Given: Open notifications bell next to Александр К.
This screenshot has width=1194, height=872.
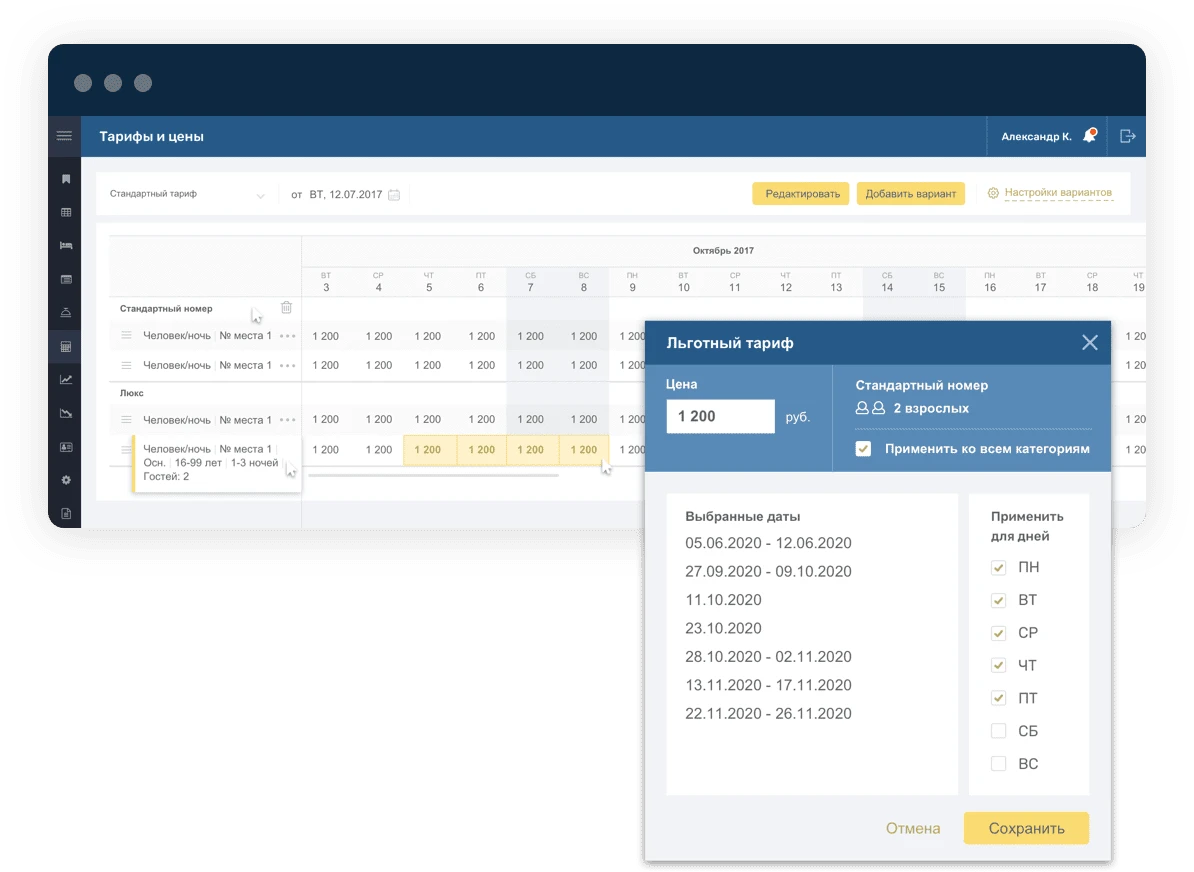Looking at the screenshot, I should pos(1090,136).
